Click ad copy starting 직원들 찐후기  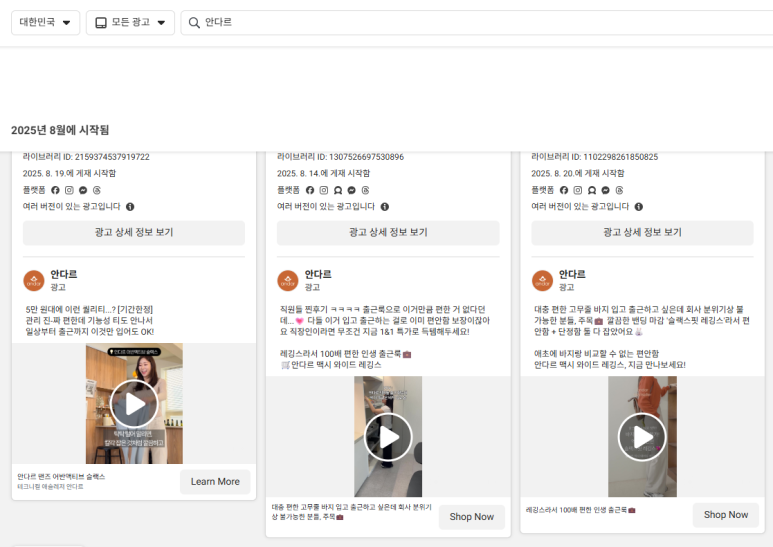click(x=385, y=337)
